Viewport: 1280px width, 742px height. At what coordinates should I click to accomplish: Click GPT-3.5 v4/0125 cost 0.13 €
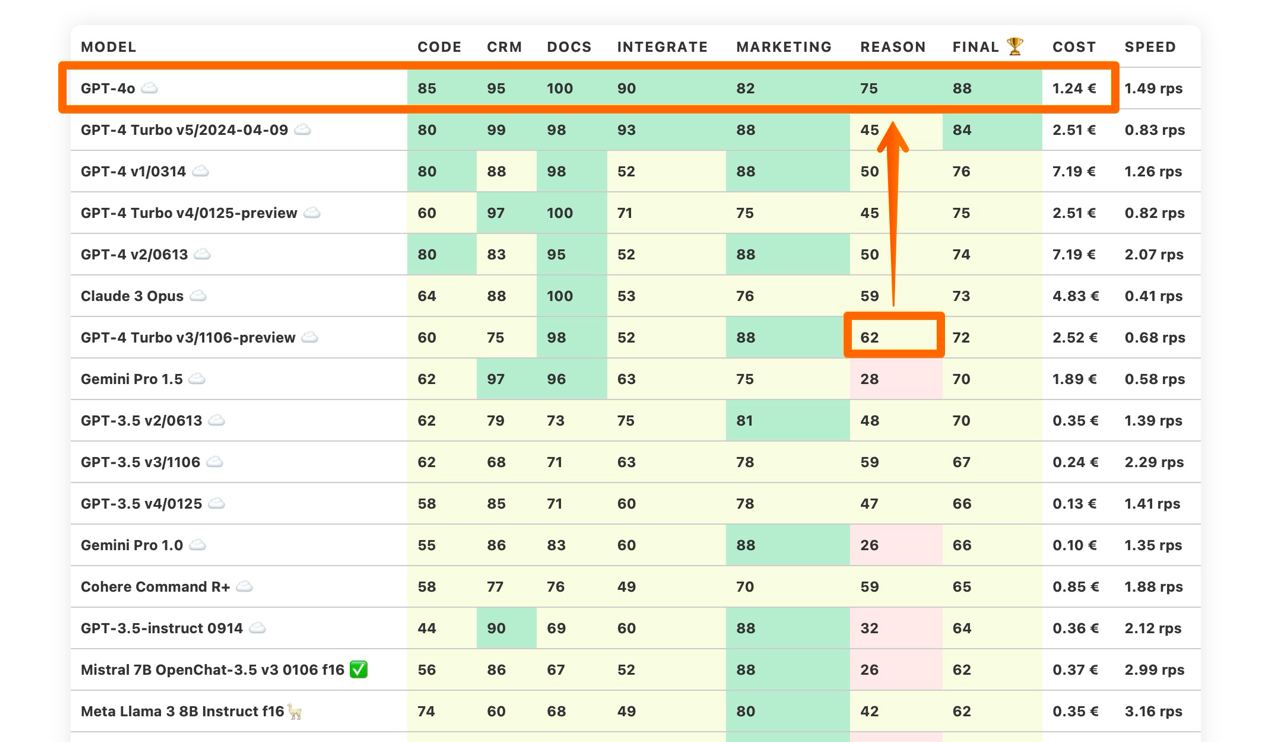point(1074,503)
